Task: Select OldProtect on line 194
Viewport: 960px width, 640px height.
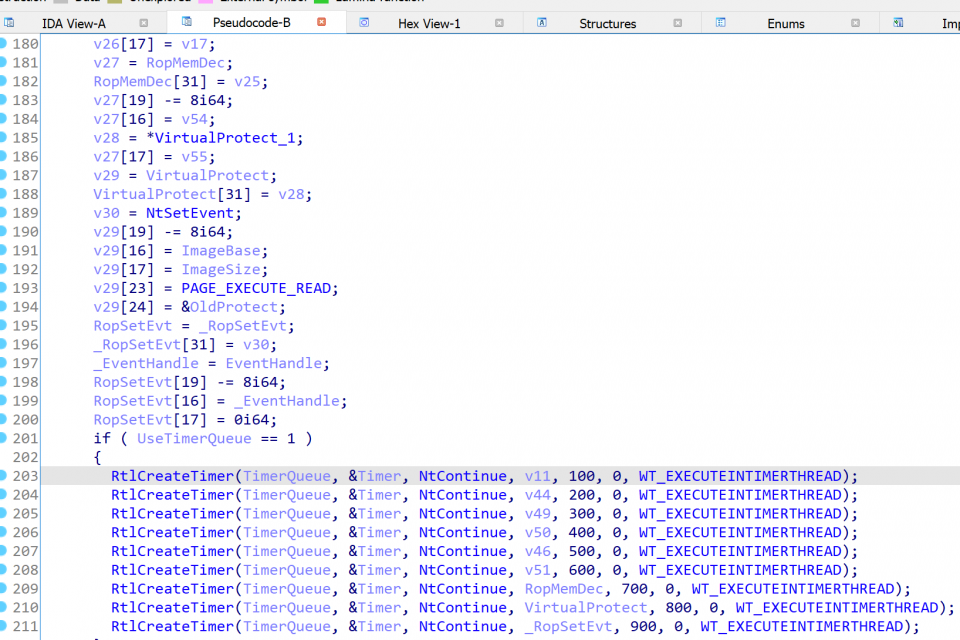Action: (x=233, y=307)
